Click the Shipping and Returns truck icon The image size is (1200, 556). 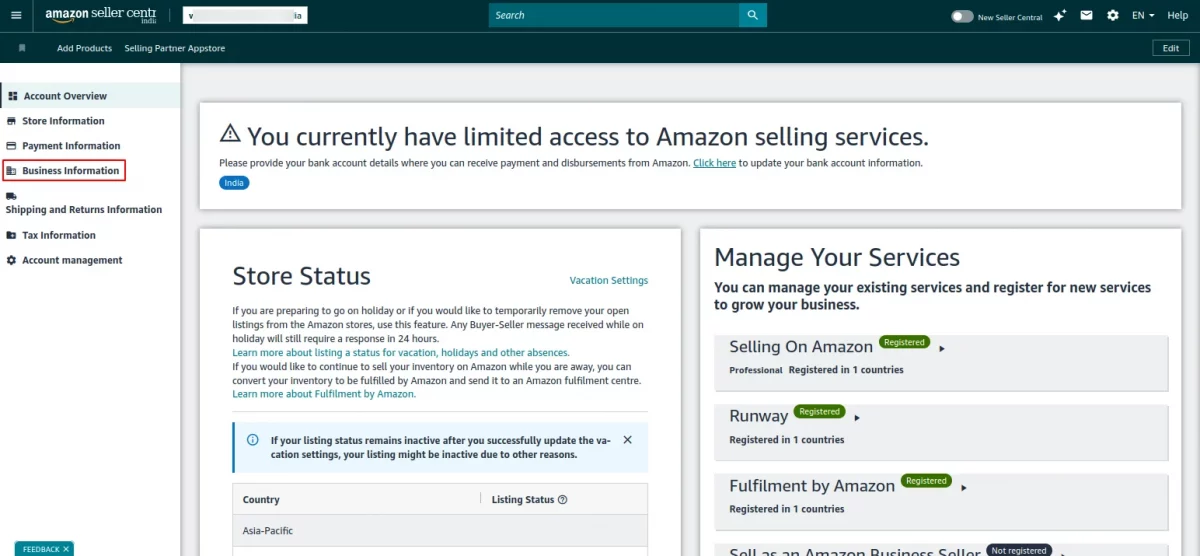coord(11,196)
